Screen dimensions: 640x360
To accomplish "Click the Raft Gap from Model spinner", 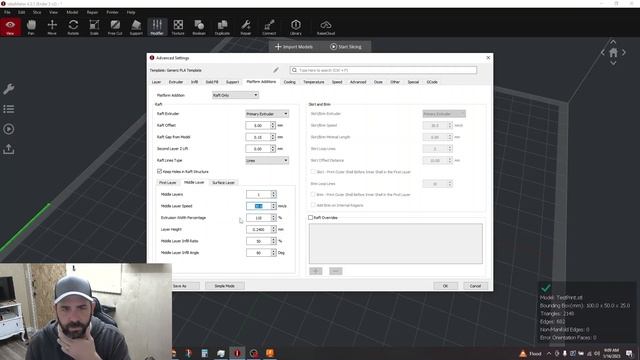I will pos(273,137).
